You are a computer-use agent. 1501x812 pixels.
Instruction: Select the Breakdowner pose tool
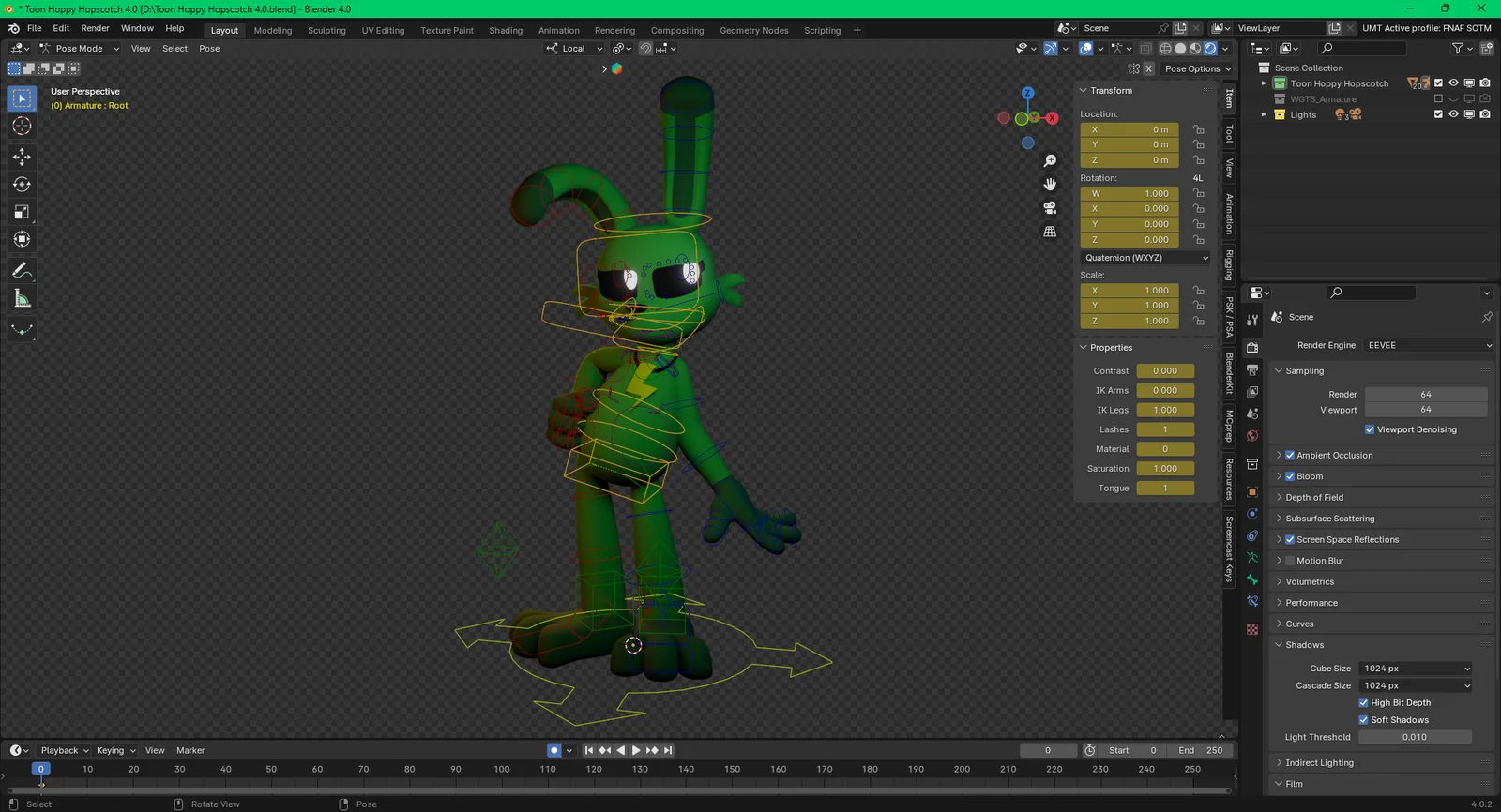pyautogui.click(x=22, y=330)
